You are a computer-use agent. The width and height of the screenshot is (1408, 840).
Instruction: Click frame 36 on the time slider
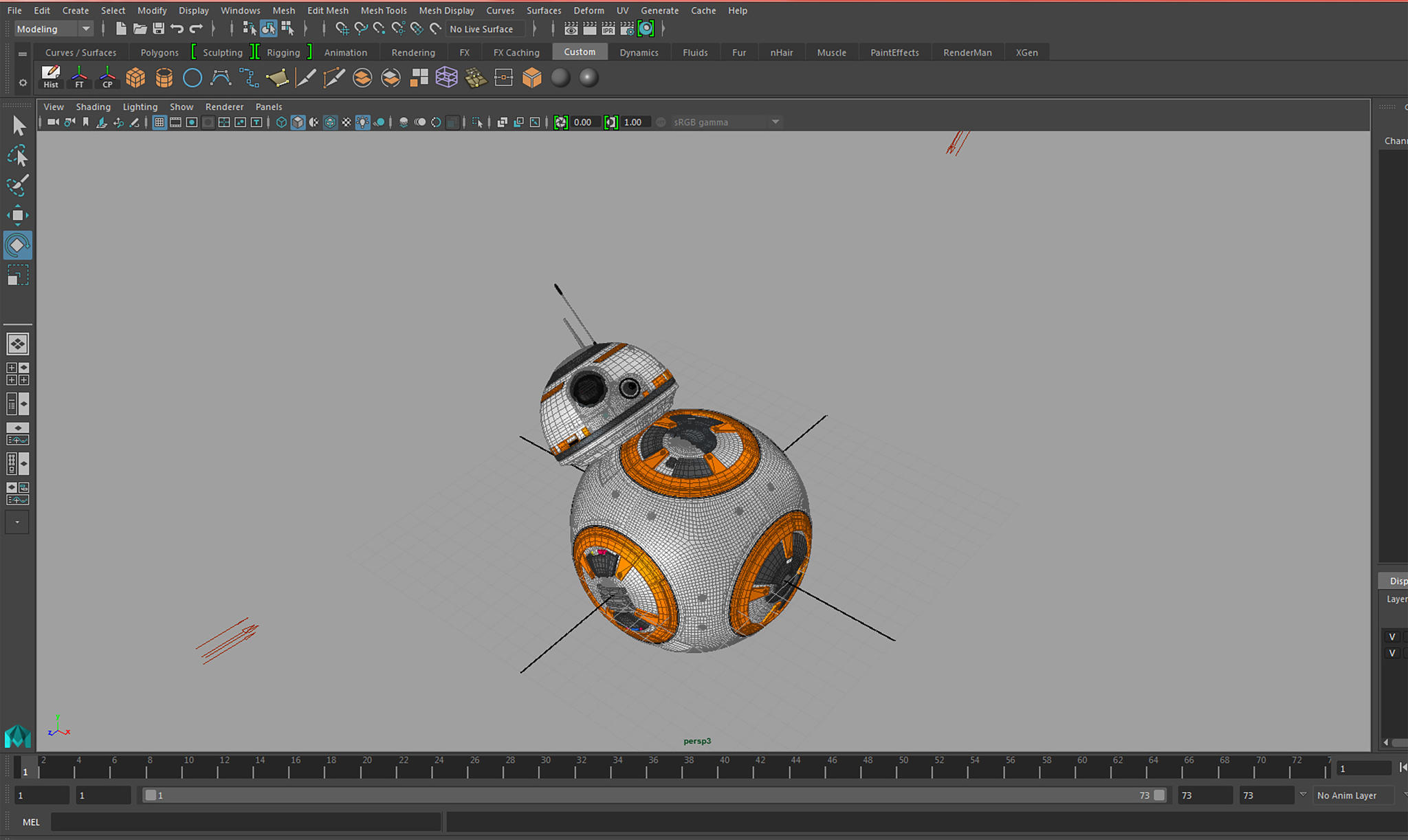click(x=653, y=766)
